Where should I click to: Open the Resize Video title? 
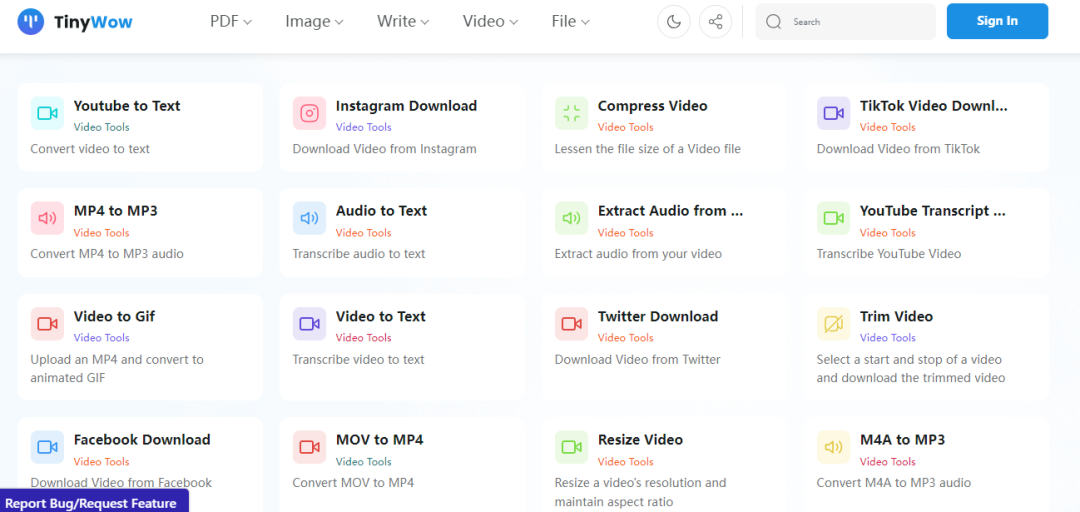641,439
